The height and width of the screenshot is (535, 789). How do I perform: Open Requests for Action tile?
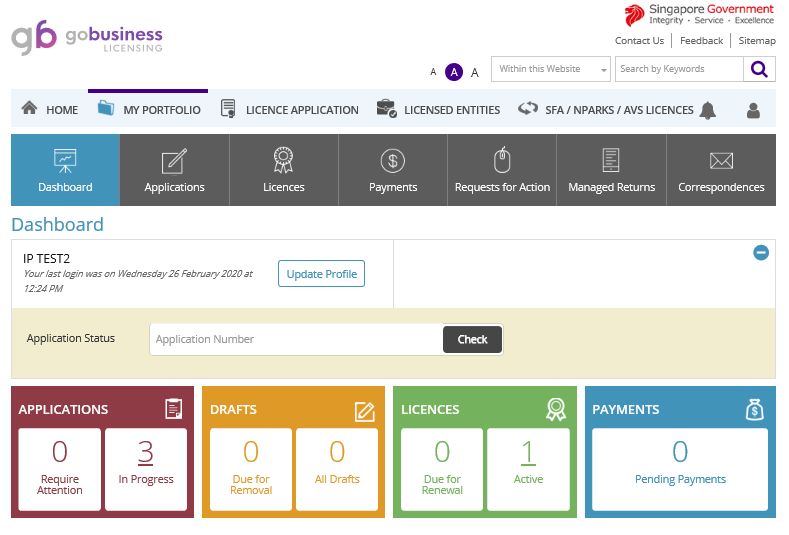[502, 170]
